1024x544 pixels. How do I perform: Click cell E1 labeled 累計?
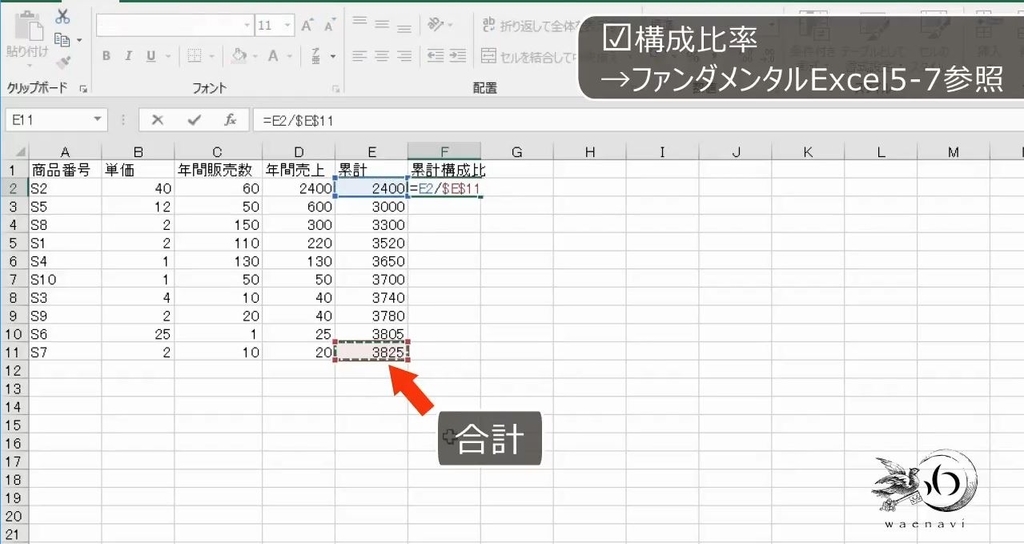click(x=372, y=170)
